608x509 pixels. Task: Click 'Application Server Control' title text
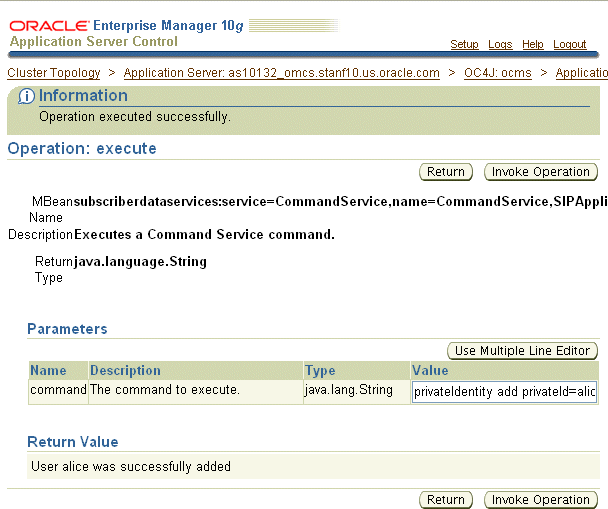tap(94, 41)
